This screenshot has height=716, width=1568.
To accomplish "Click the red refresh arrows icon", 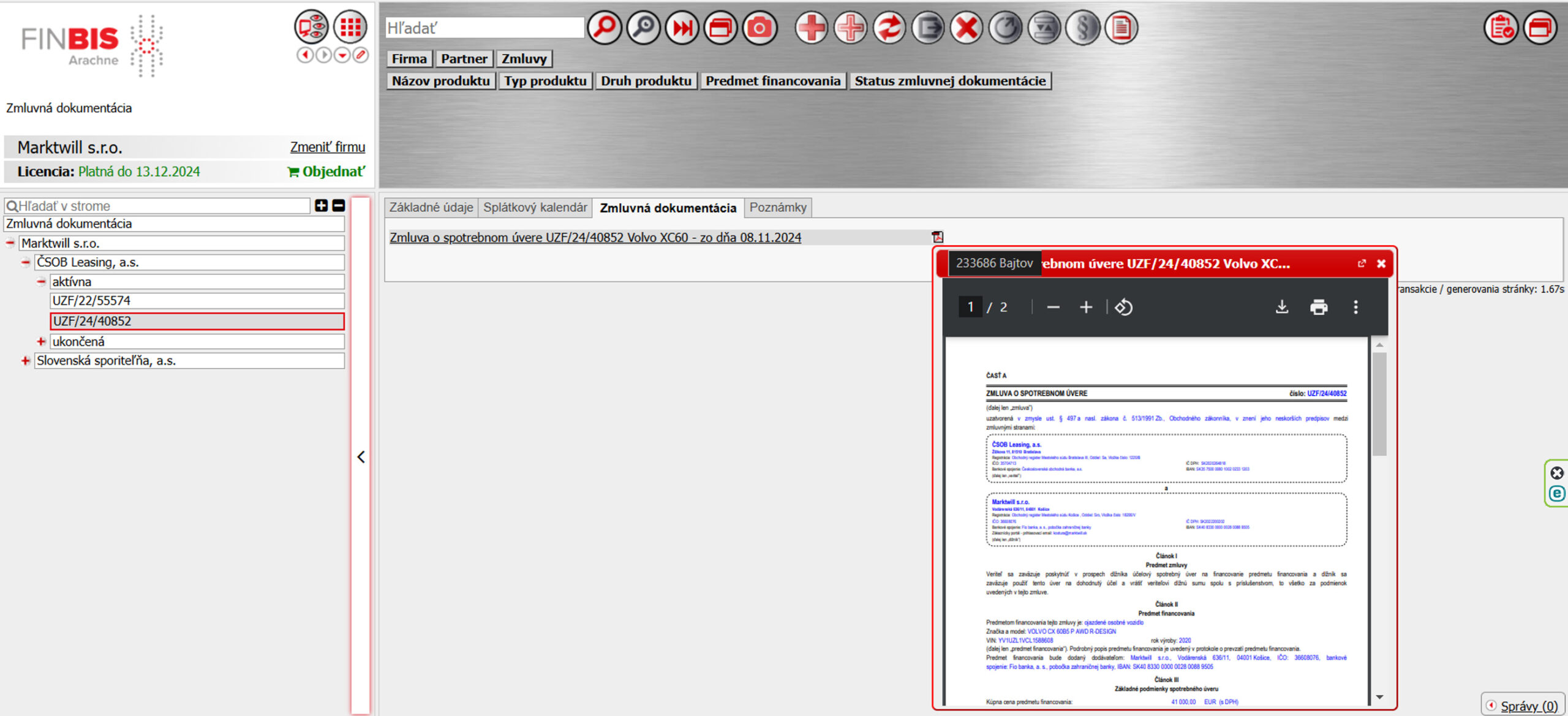I will point(889,28).
